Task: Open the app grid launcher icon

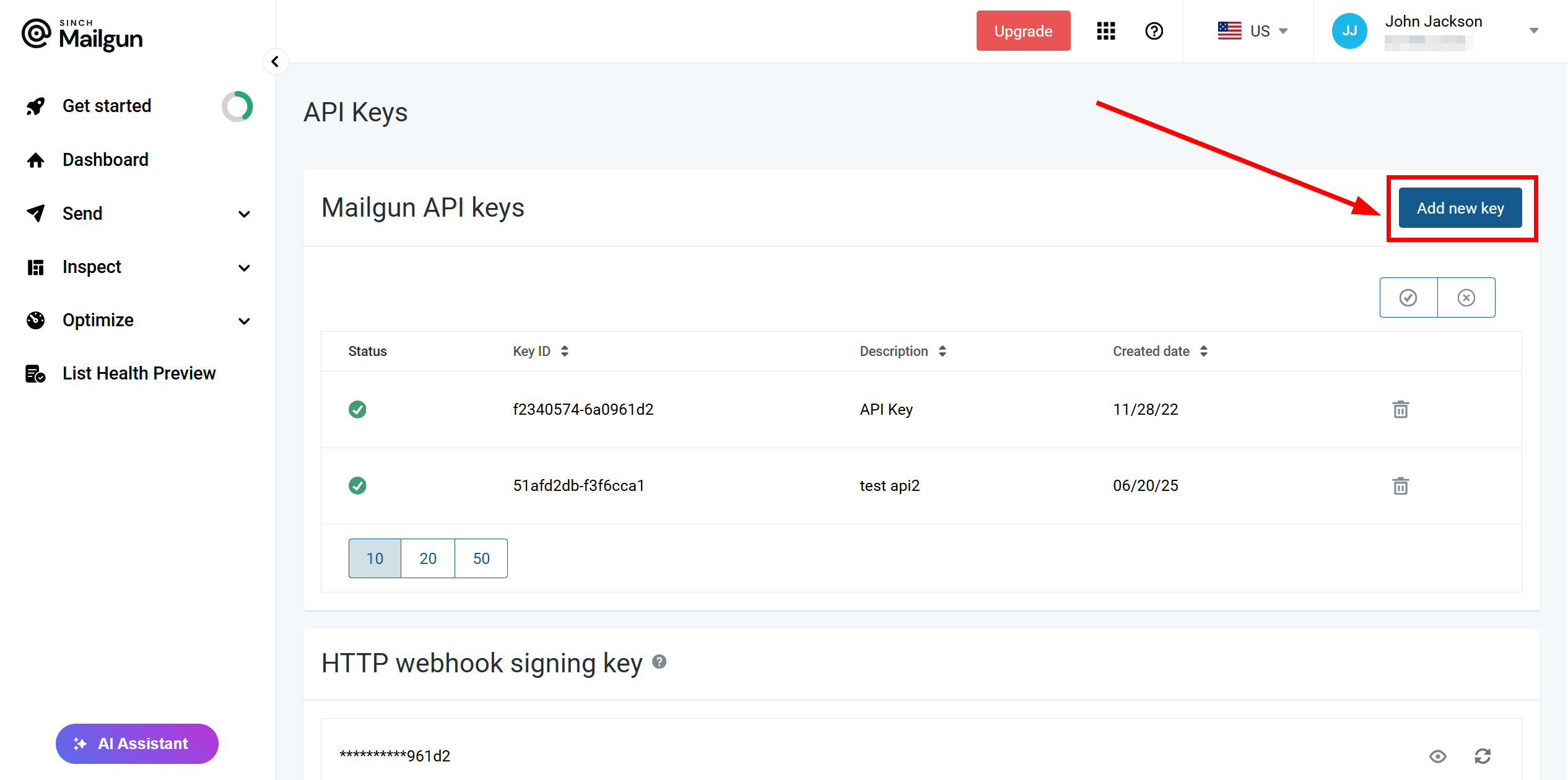Action: pos(1106,31)
